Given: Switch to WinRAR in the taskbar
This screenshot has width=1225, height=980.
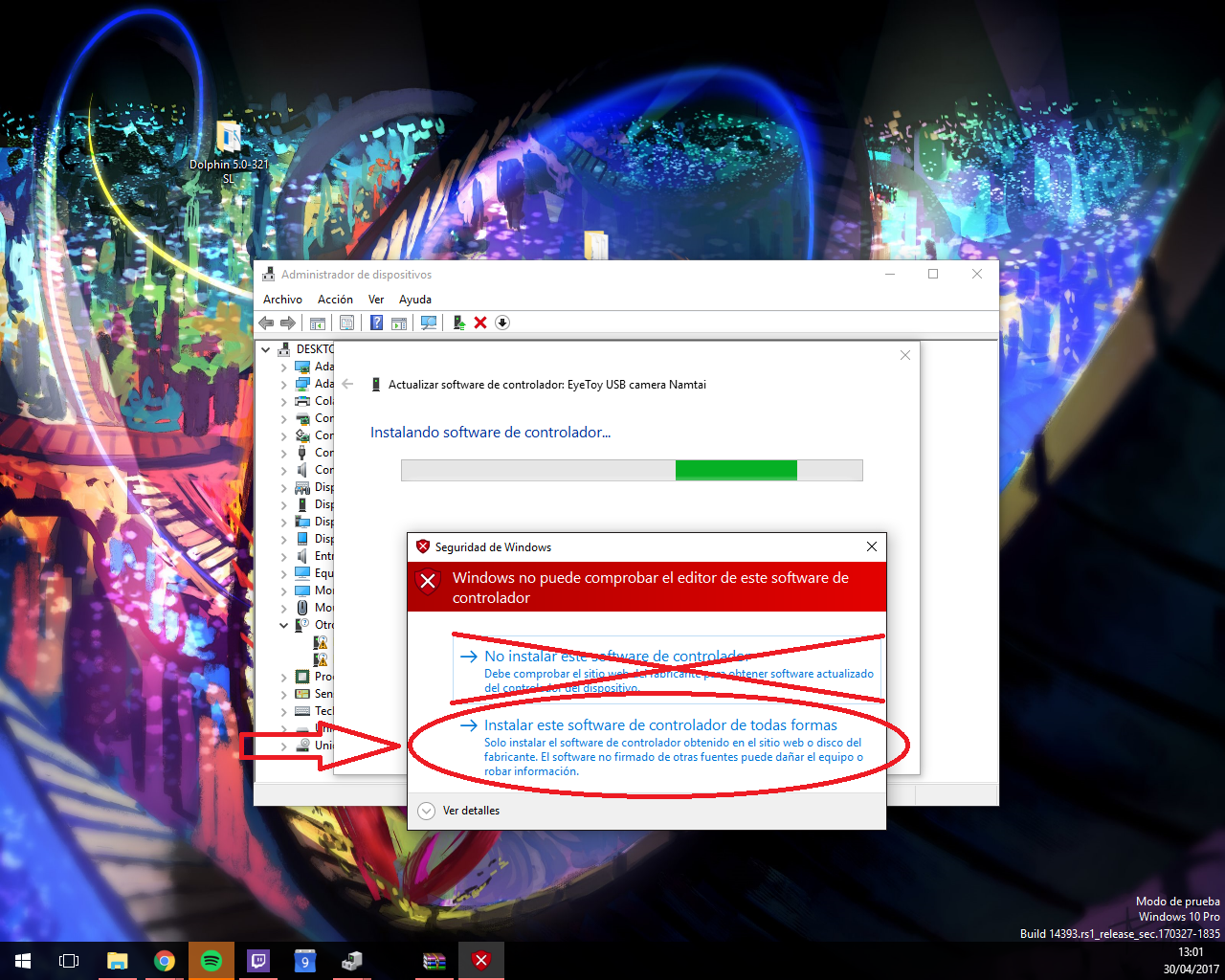Looking at the screenshot, I should click(434, 961).
